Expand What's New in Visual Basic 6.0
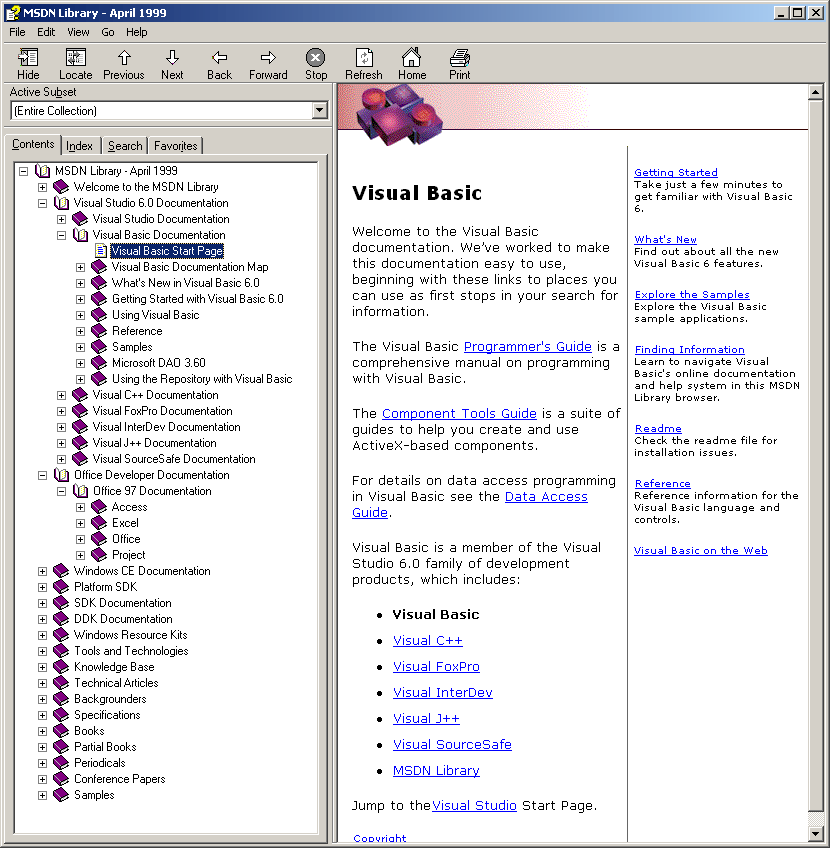Screen dimensions: 830x848 (81, 283)
